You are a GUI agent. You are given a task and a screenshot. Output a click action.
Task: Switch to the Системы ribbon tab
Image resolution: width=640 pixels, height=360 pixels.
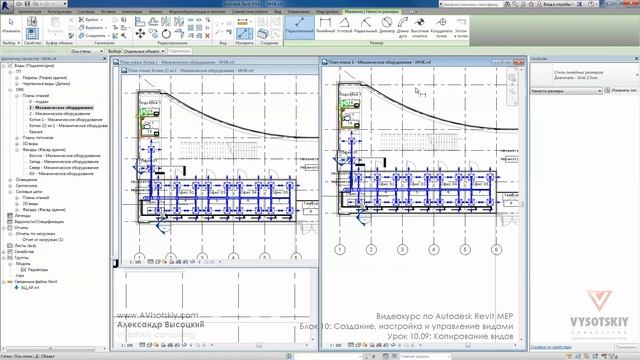[86, 12]
